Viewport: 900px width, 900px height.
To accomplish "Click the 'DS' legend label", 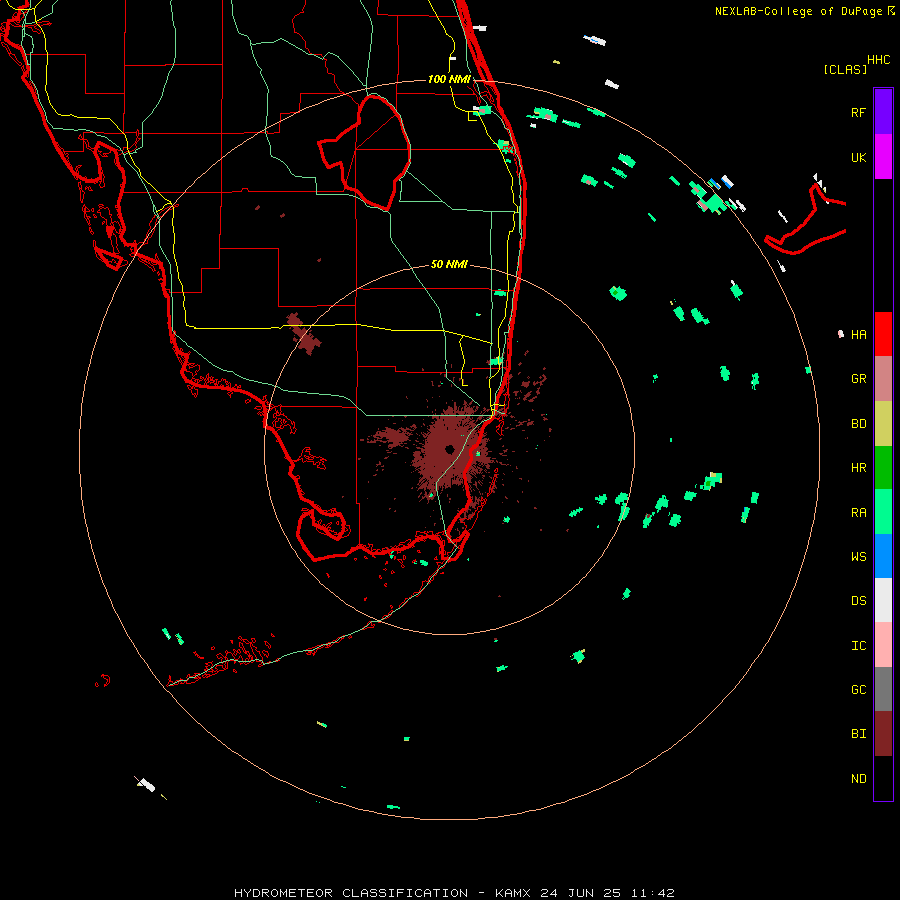I will pos(858,601).
